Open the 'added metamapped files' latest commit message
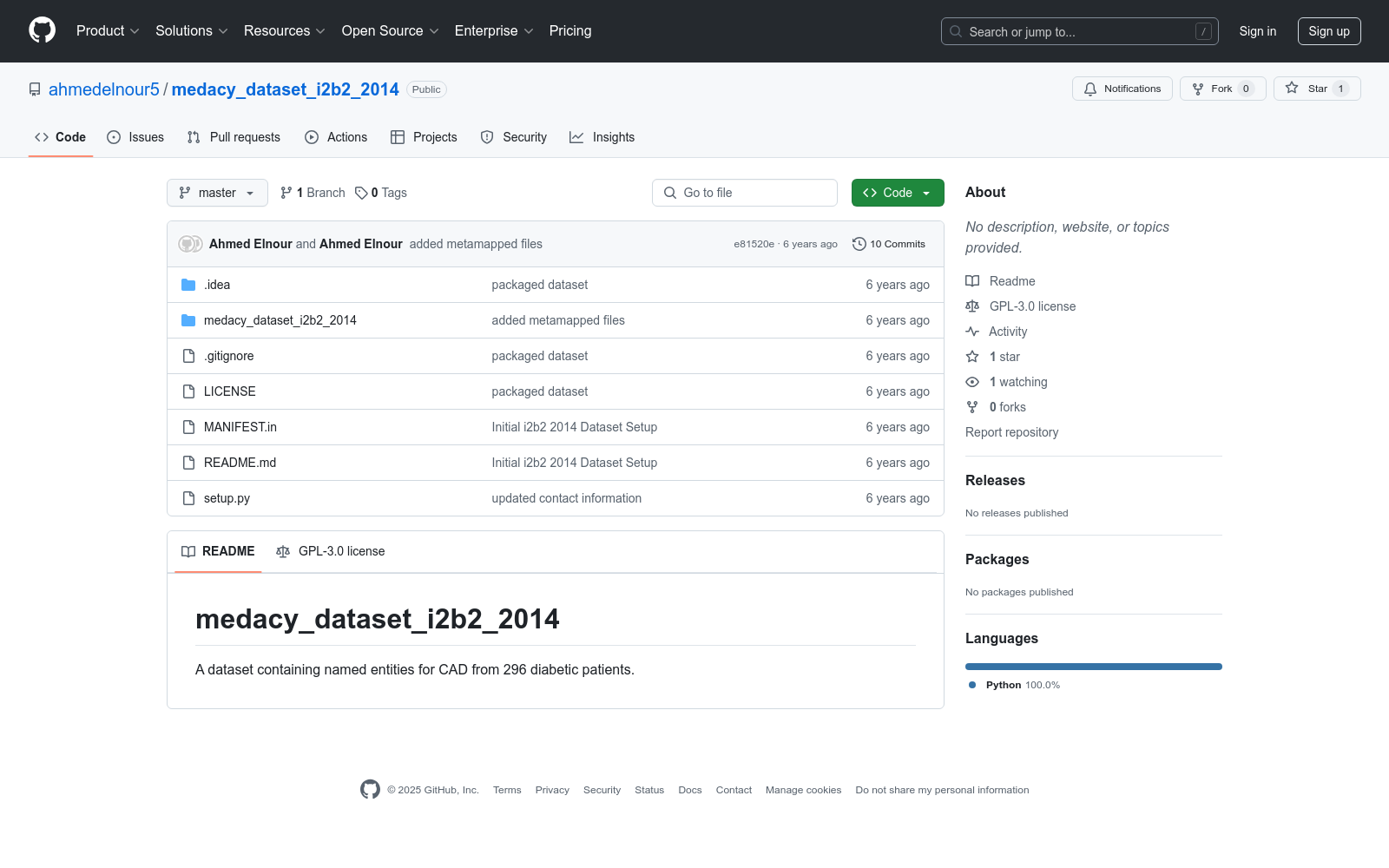 [x=476, y=244]
